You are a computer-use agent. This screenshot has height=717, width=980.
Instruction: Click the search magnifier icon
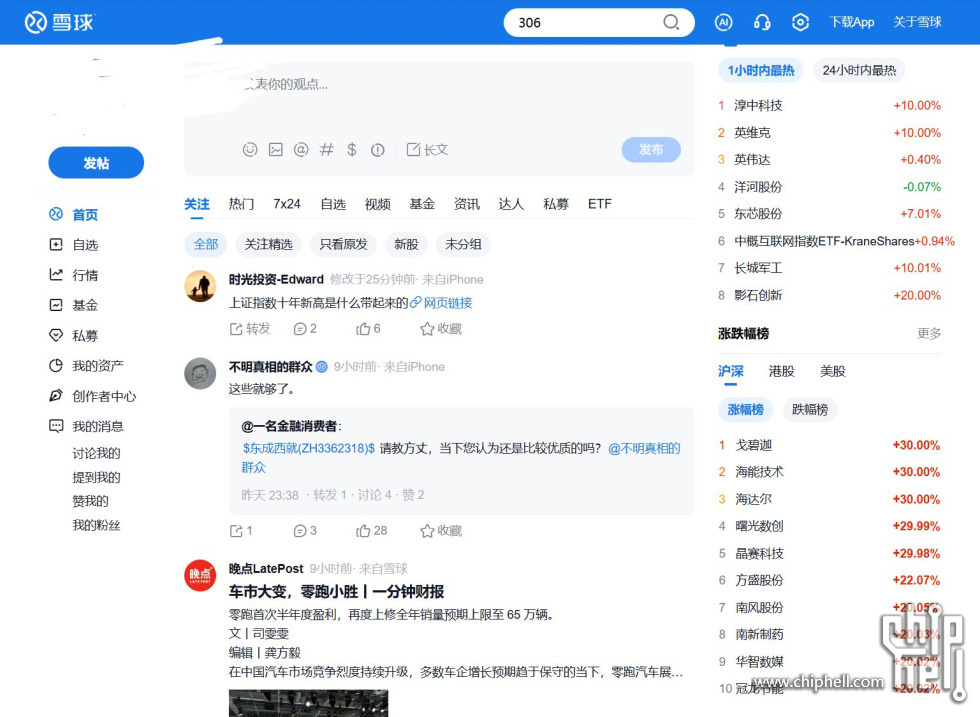pyautogui.click(x=671, y=23)
